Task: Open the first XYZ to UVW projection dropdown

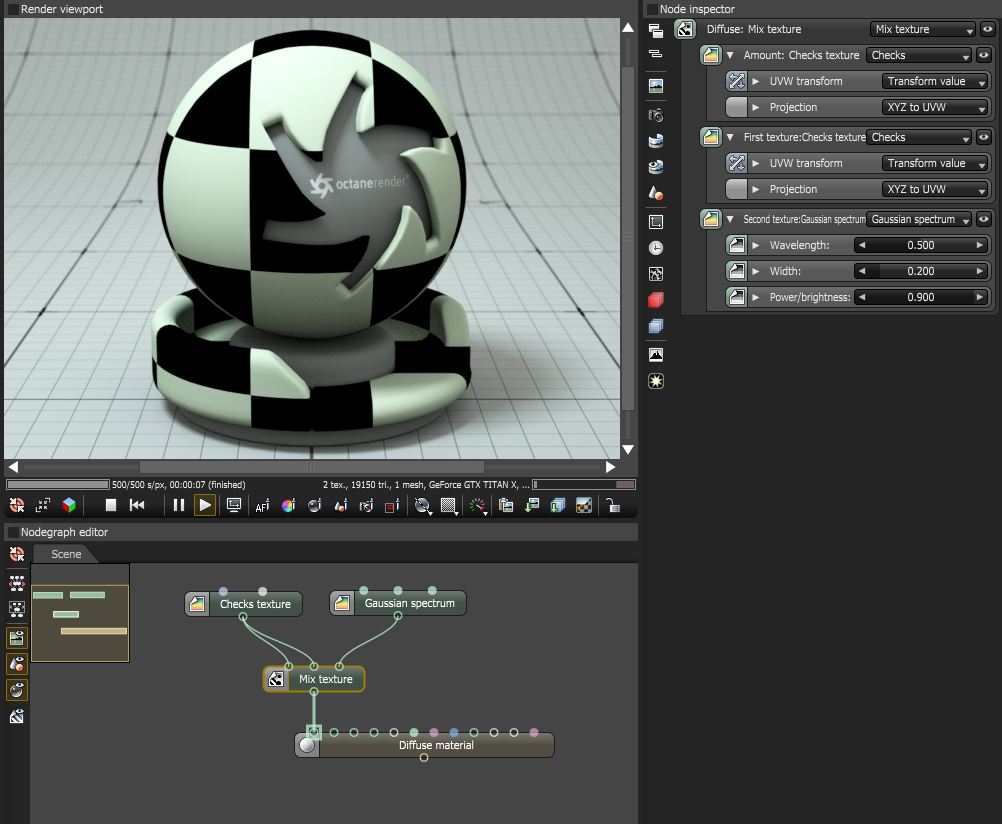Action: [x=935, y=107]
